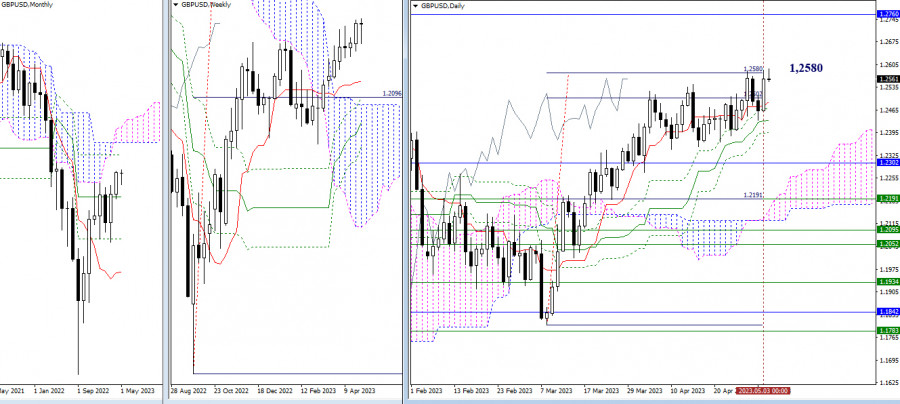Viewport: 900px width, 404px height.
Task: Click the green 1.2095 price level tag
Action: coord(887,230)
